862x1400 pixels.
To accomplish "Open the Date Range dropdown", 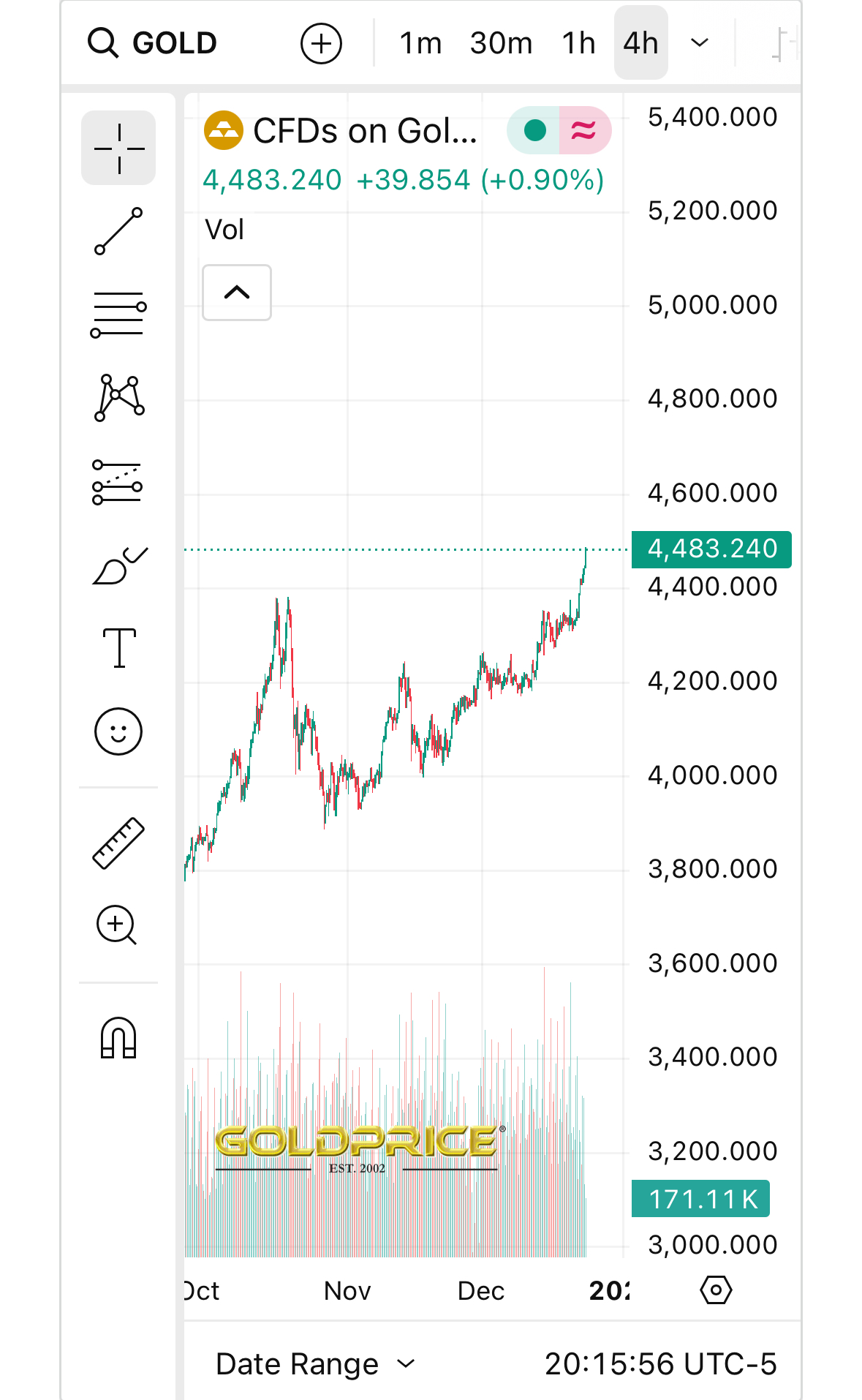I will [x=316, y=1364].
